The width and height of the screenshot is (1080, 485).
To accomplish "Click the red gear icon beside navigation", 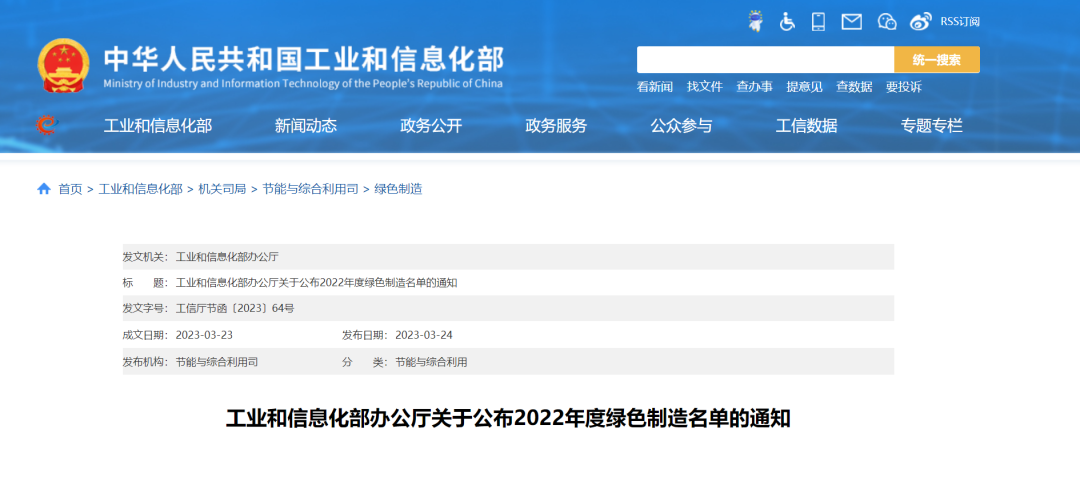I will pos(46,125).
